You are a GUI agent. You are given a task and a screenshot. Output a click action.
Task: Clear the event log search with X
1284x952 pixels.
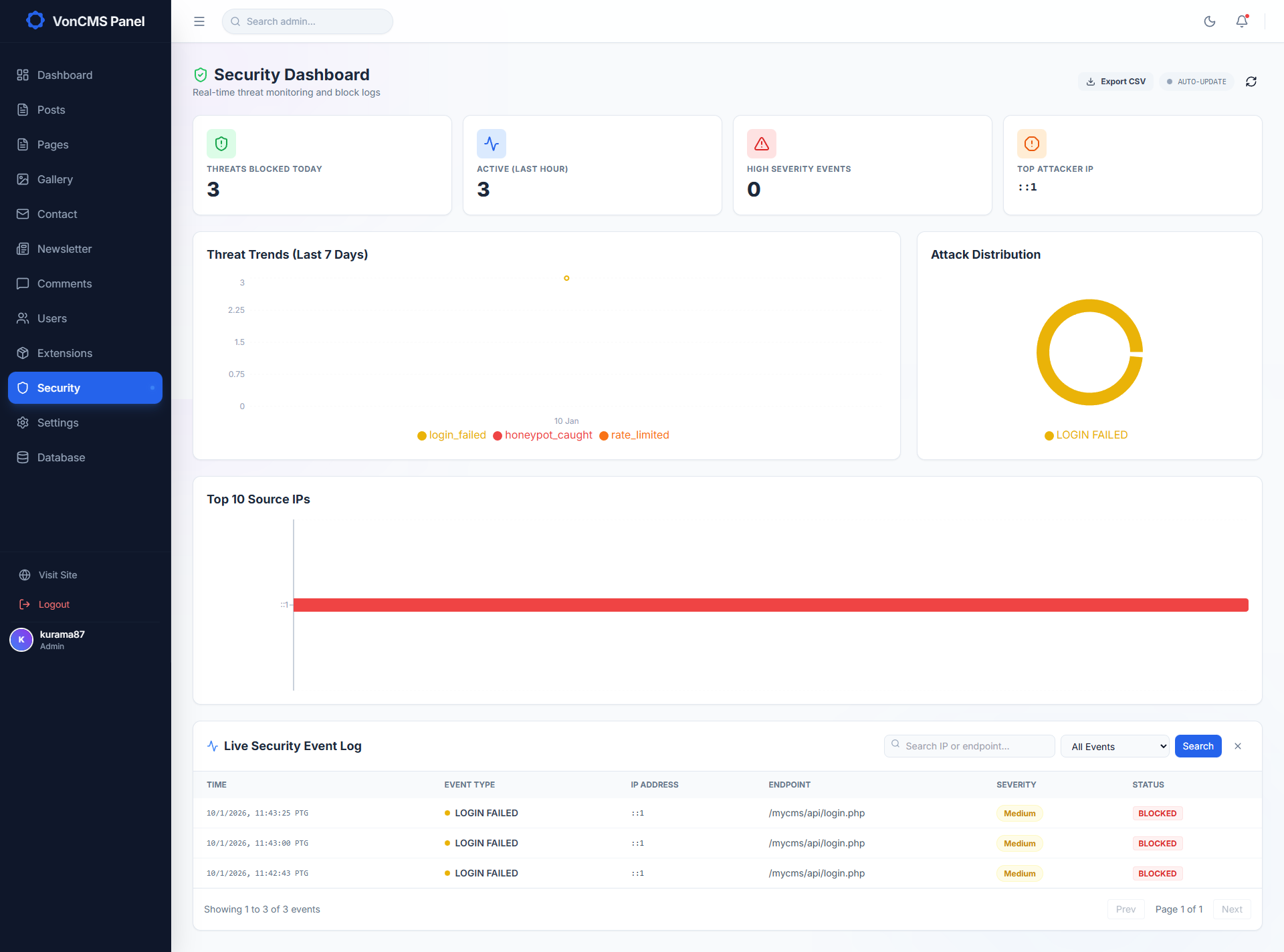(1238, 746)
